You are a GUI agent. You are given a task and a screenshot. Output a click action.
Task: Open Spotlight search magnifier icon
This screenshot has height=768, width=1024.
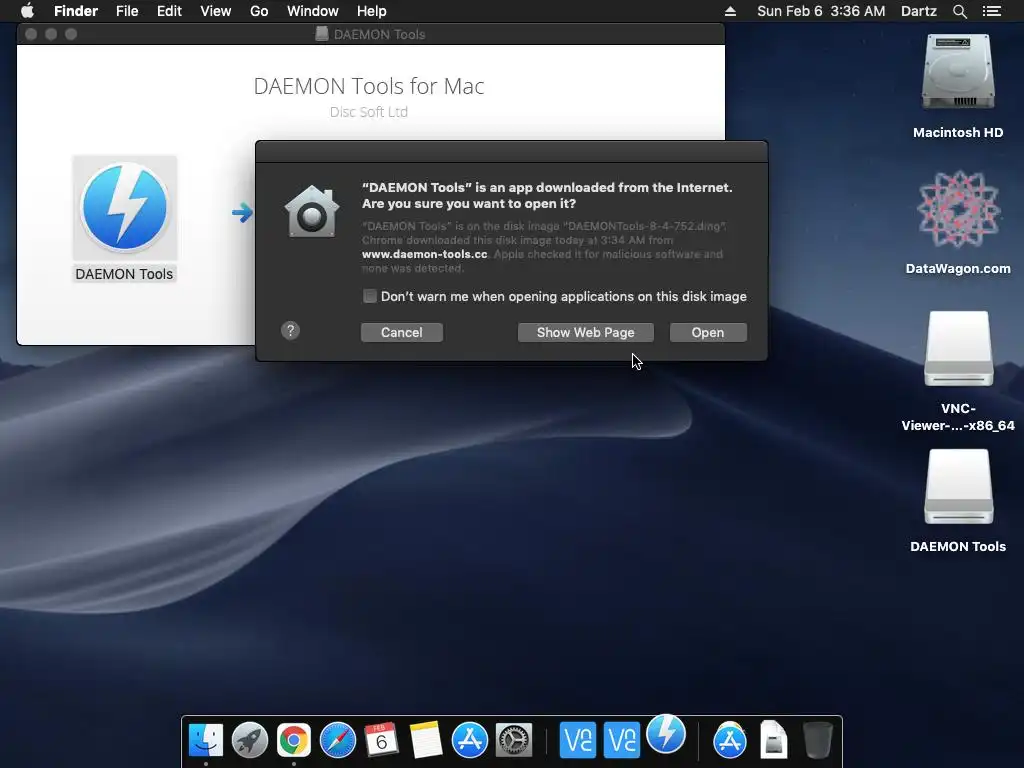(959, 11)
